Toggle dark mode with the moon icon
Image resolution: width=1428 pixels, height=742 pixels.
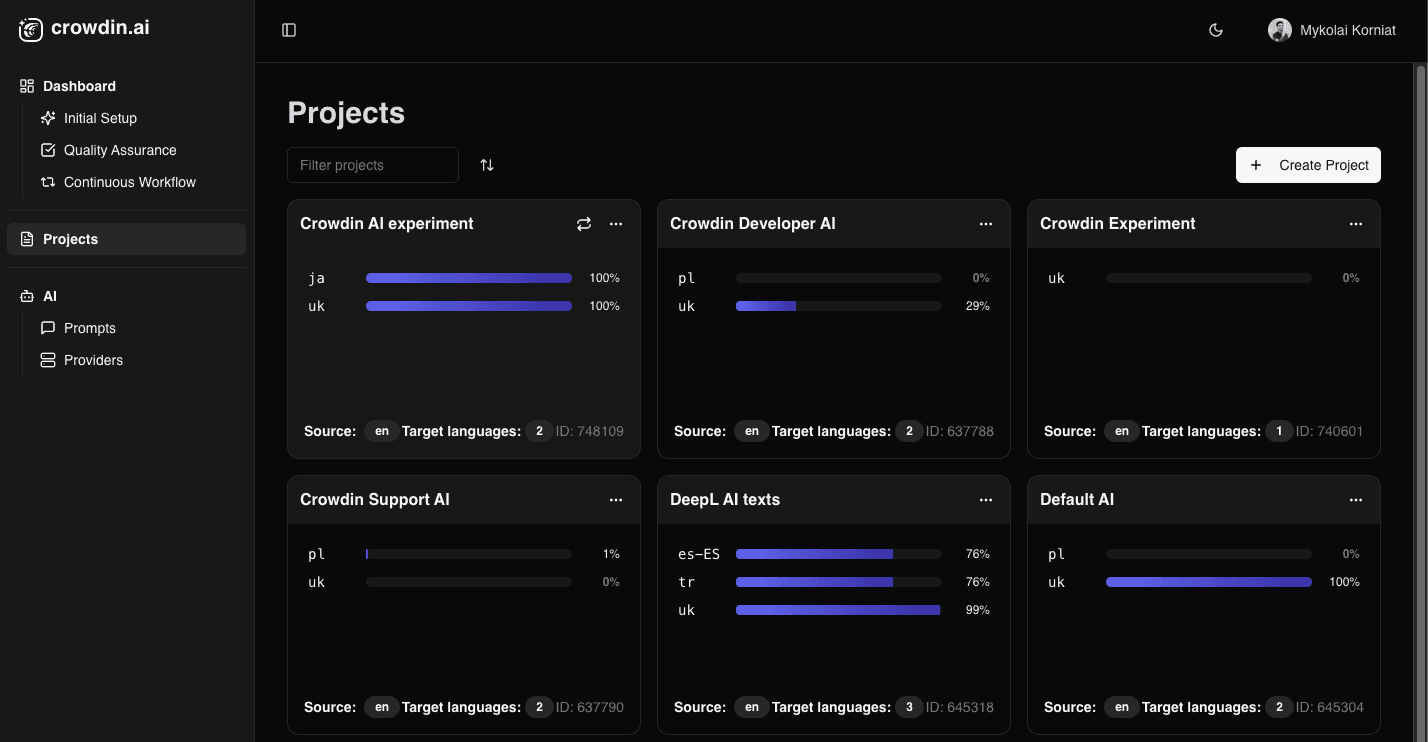coord(1215,30)
